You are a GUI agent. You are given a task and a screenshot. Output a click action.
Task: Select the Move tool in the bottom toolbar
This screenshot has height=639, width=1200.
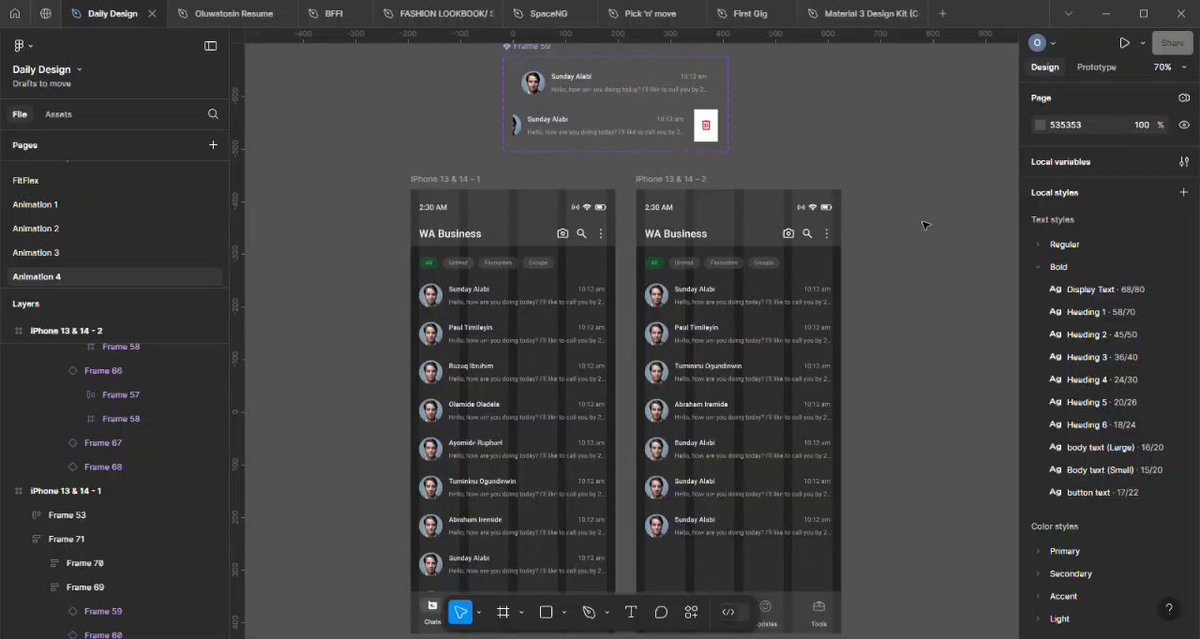(x=460, y=612)
